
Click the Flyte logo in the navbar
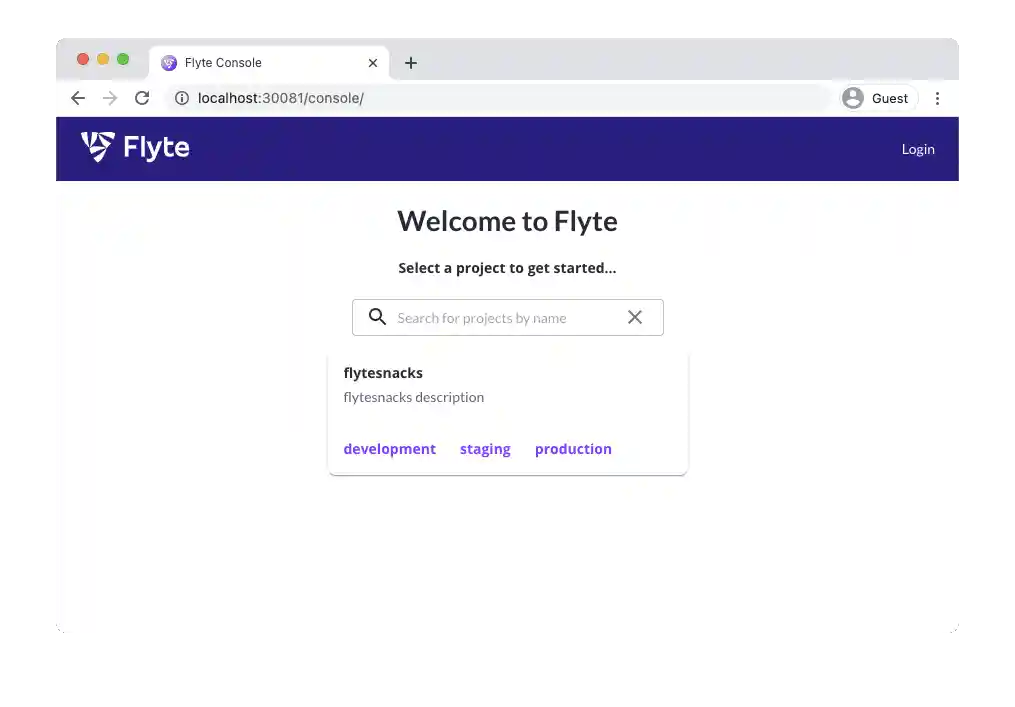(x=133, y=148)
